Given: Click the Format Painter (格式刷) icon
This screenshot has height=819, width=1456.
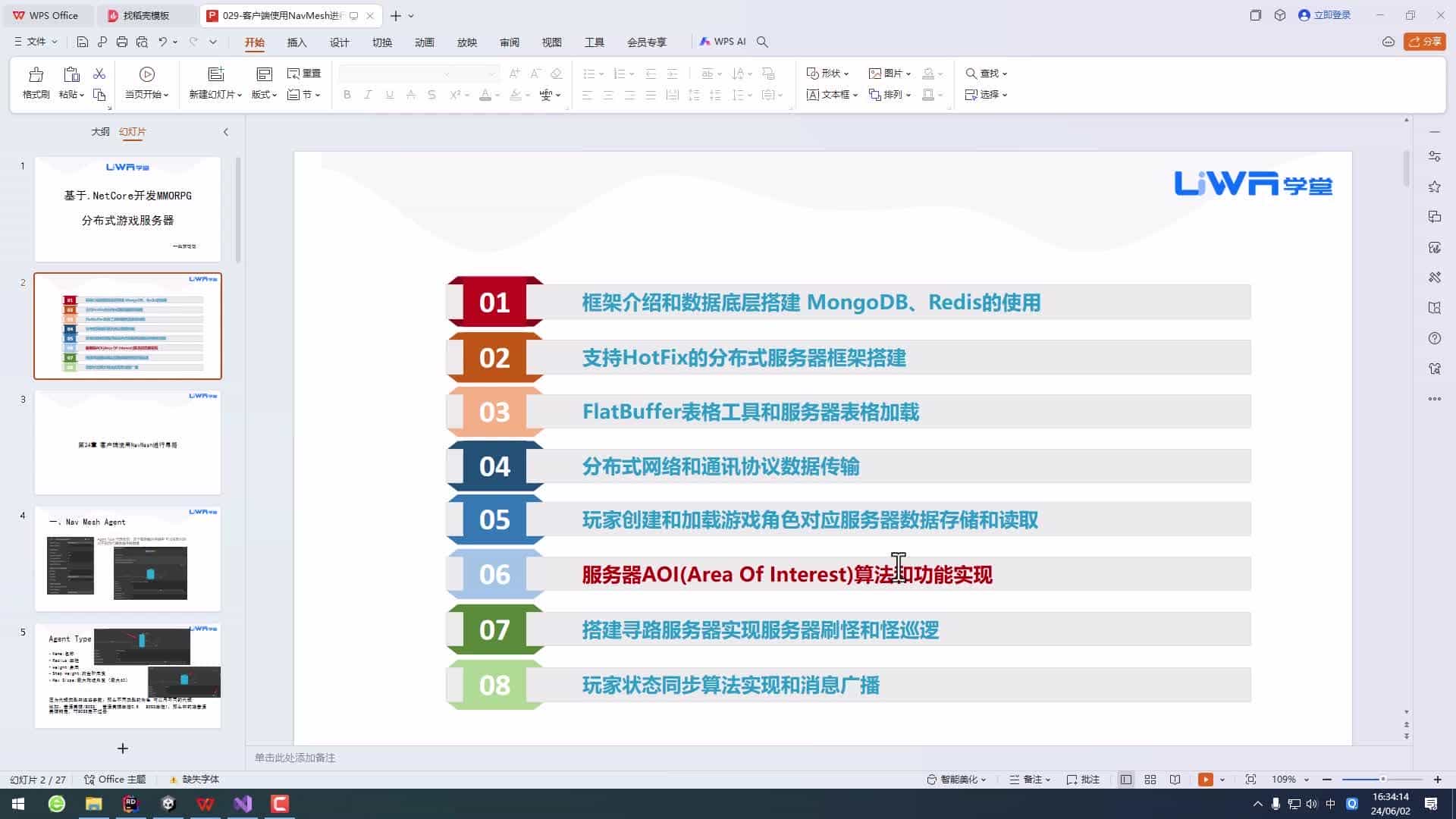Looking at the screenshot, I should [x=36, y=74].
